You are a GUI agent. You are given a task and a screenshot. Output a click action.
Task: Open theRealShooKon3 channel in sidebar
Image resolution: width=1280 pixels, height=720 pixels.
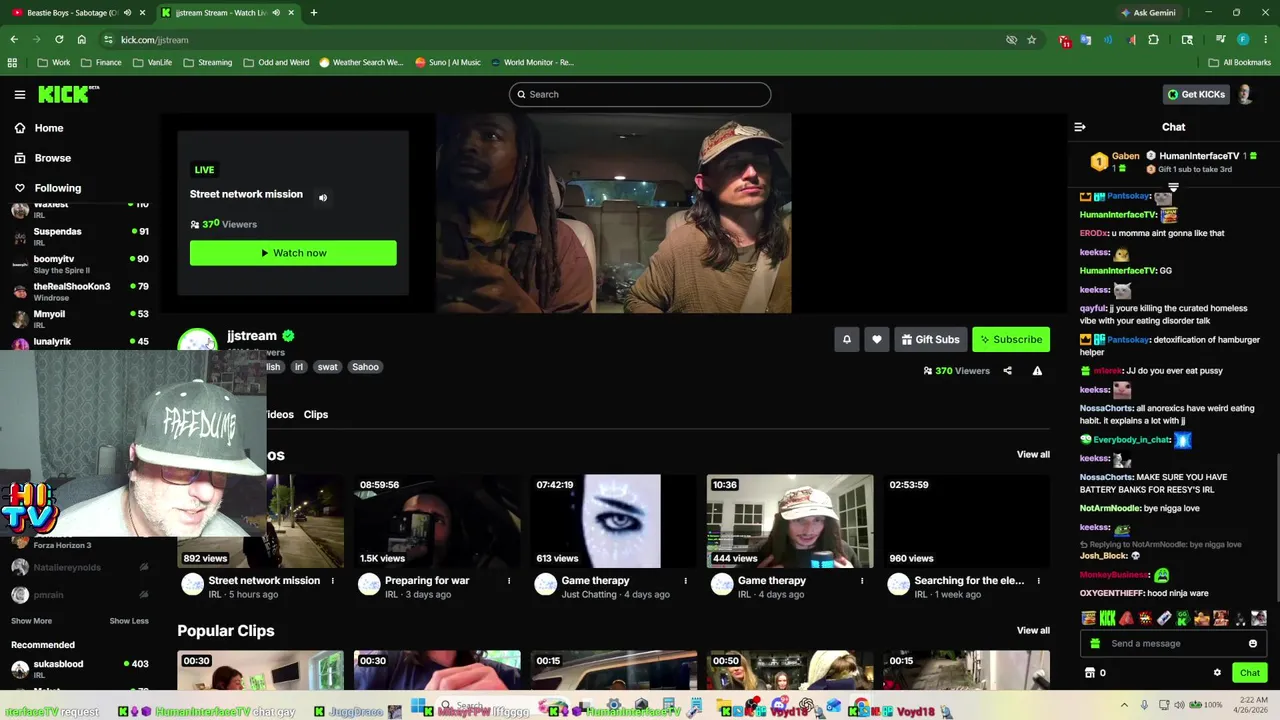click(x=80, y=291)
